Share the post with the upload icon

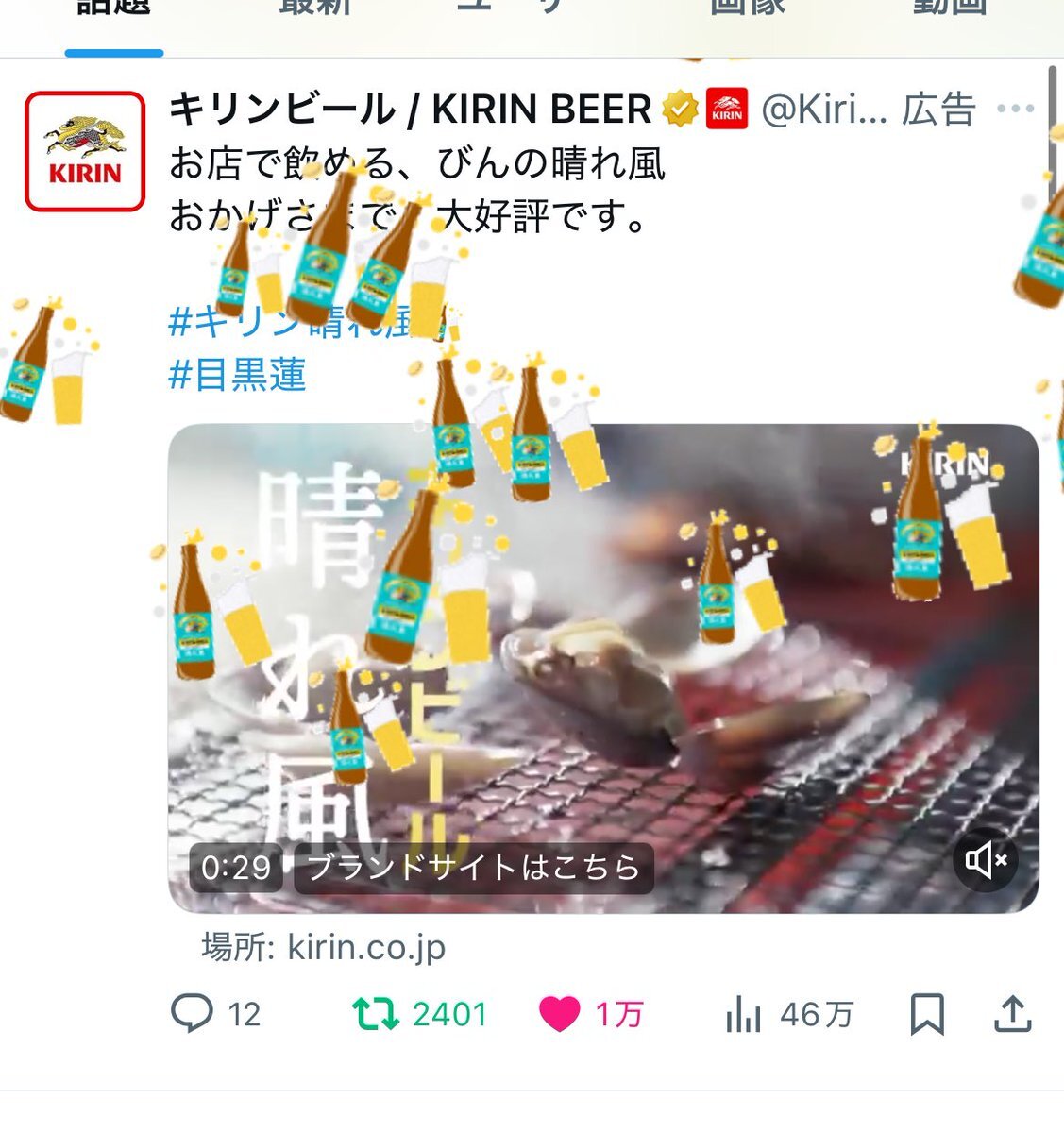click(x=1013, y=1014)
